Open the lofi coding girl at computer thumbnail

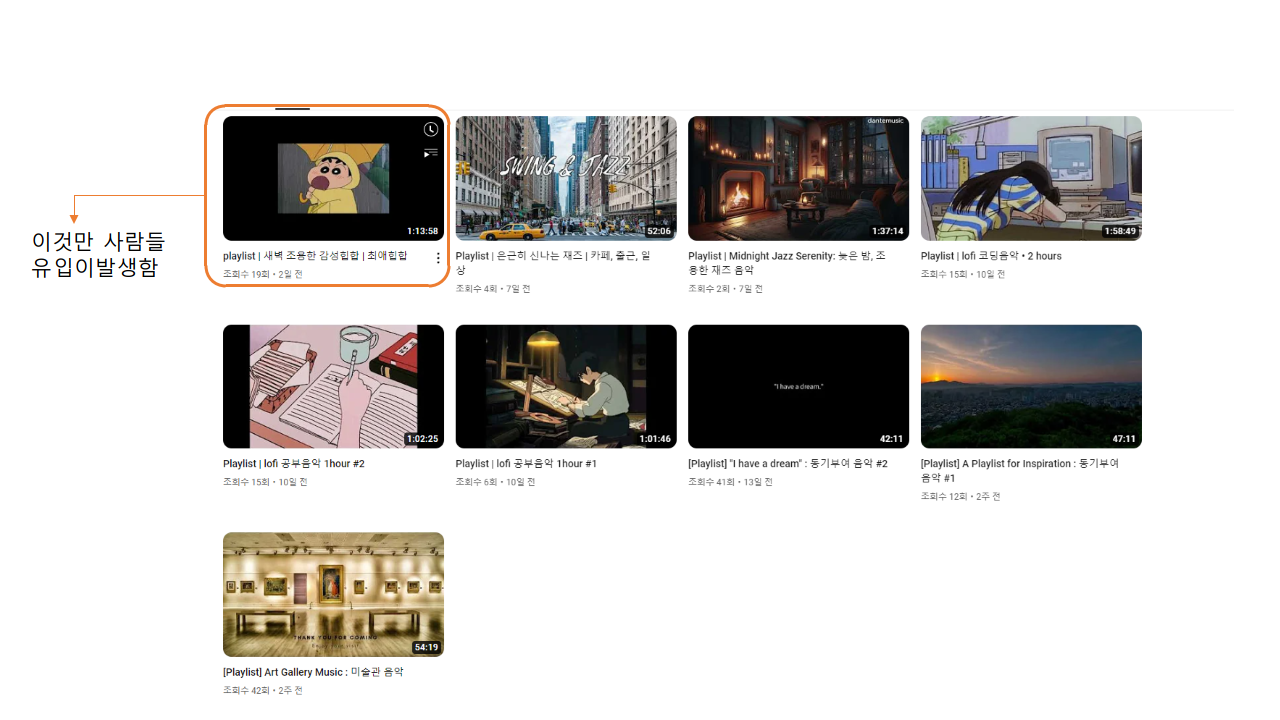tap(1031, 178)
